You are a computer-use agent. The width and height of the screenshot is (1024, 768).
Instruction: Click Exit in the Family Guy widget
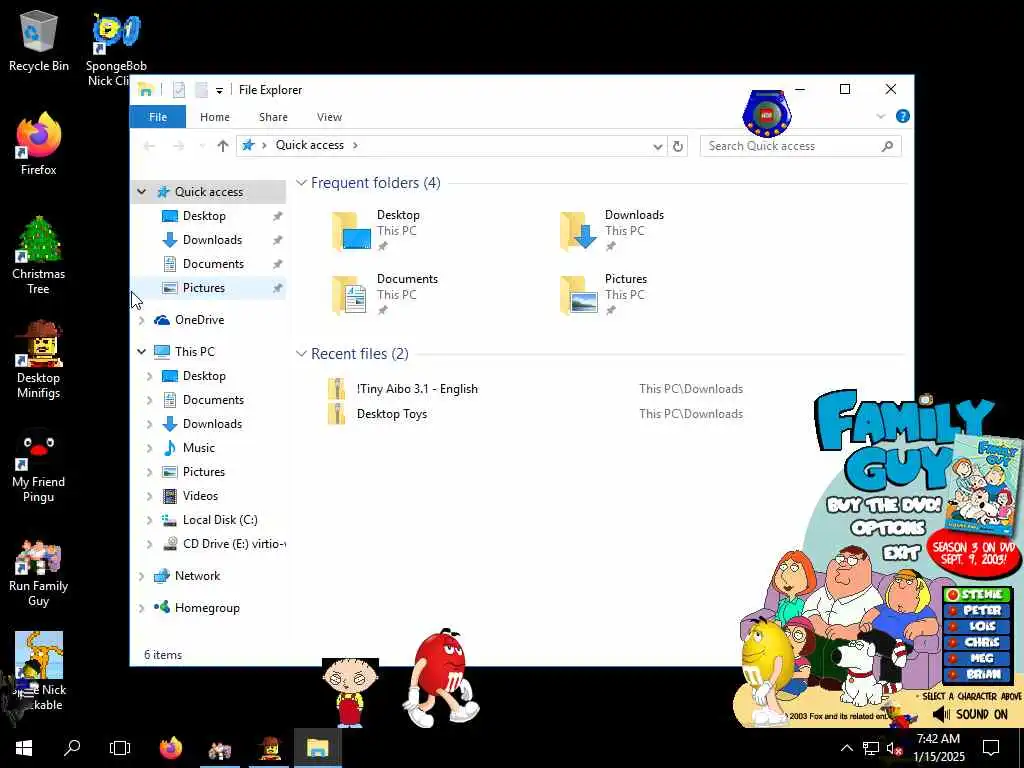(901, 552)
